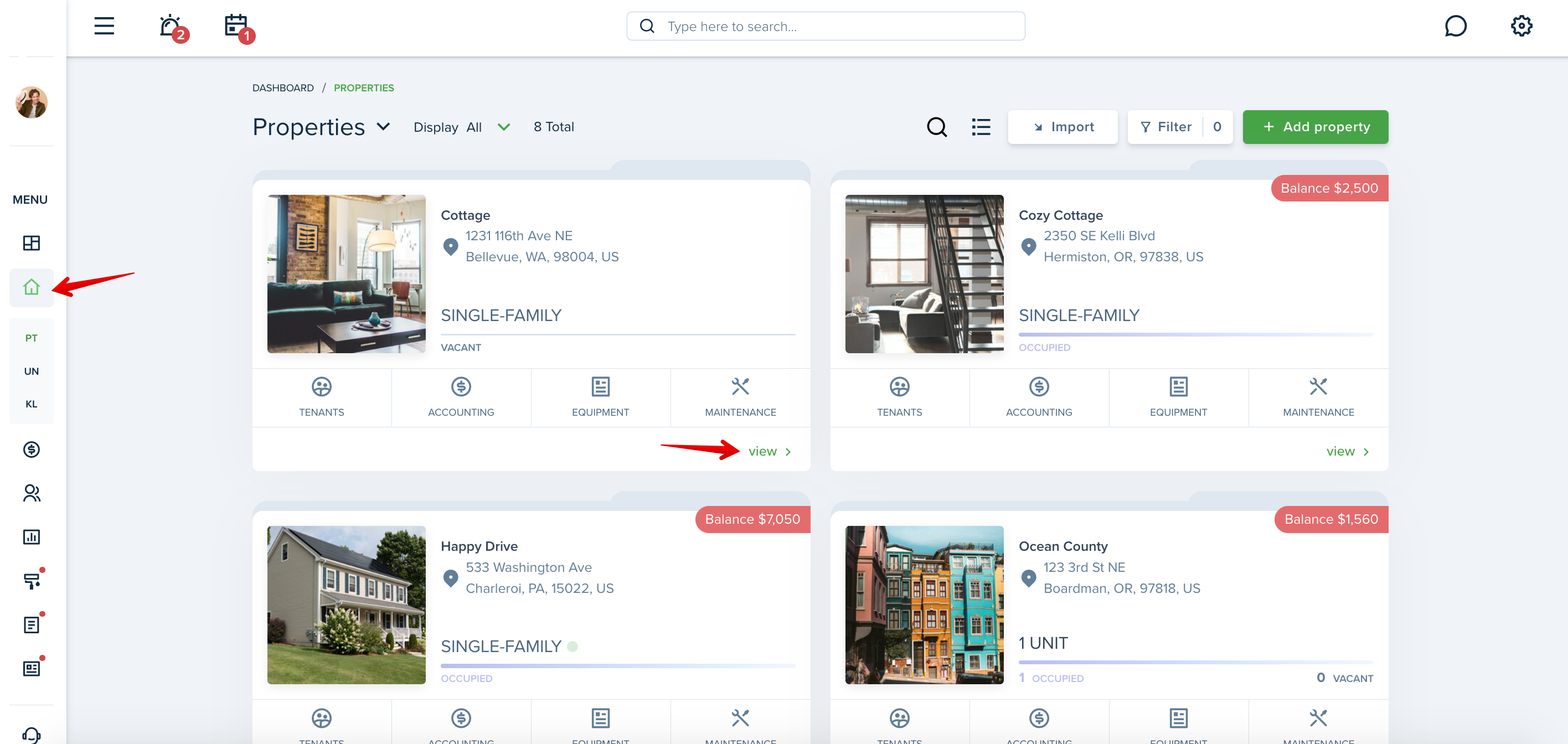Open Maintenance paint roller icon in sidebar
The width and height of the screenshot is (1568, 744).
pos(32,580)
